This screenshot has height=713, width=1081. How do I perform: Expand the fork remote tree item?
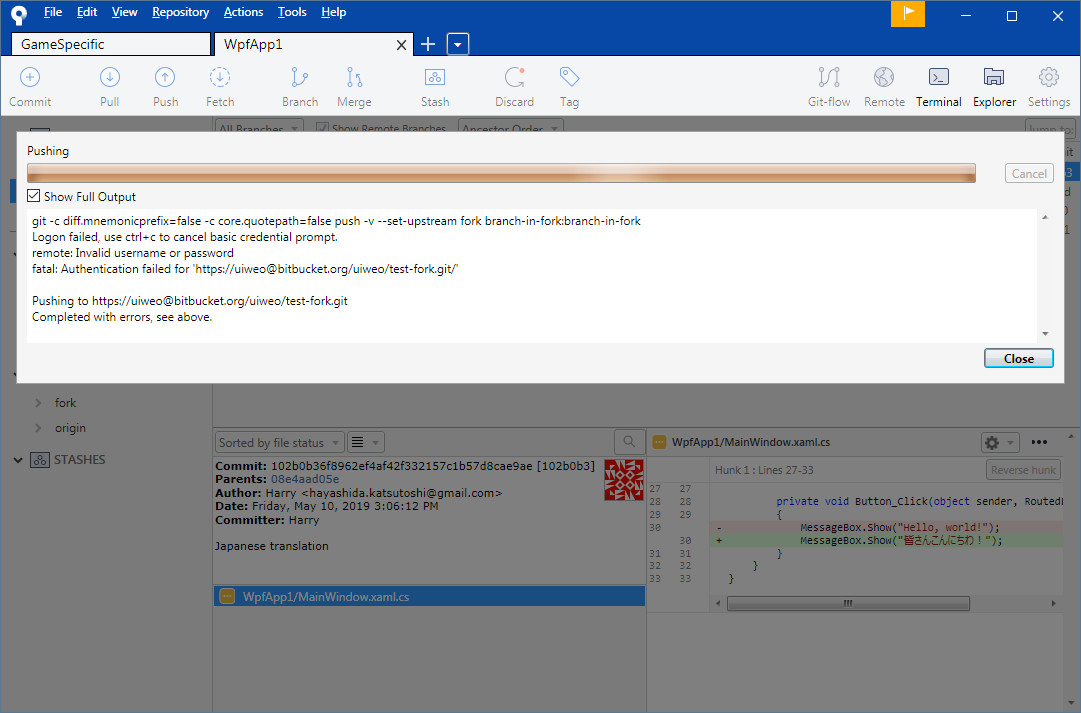[39, 403]
